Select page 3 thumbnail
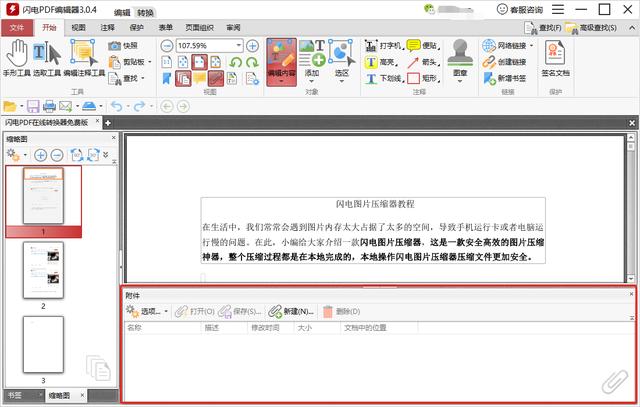640x407 pixels. click(43, 345)
